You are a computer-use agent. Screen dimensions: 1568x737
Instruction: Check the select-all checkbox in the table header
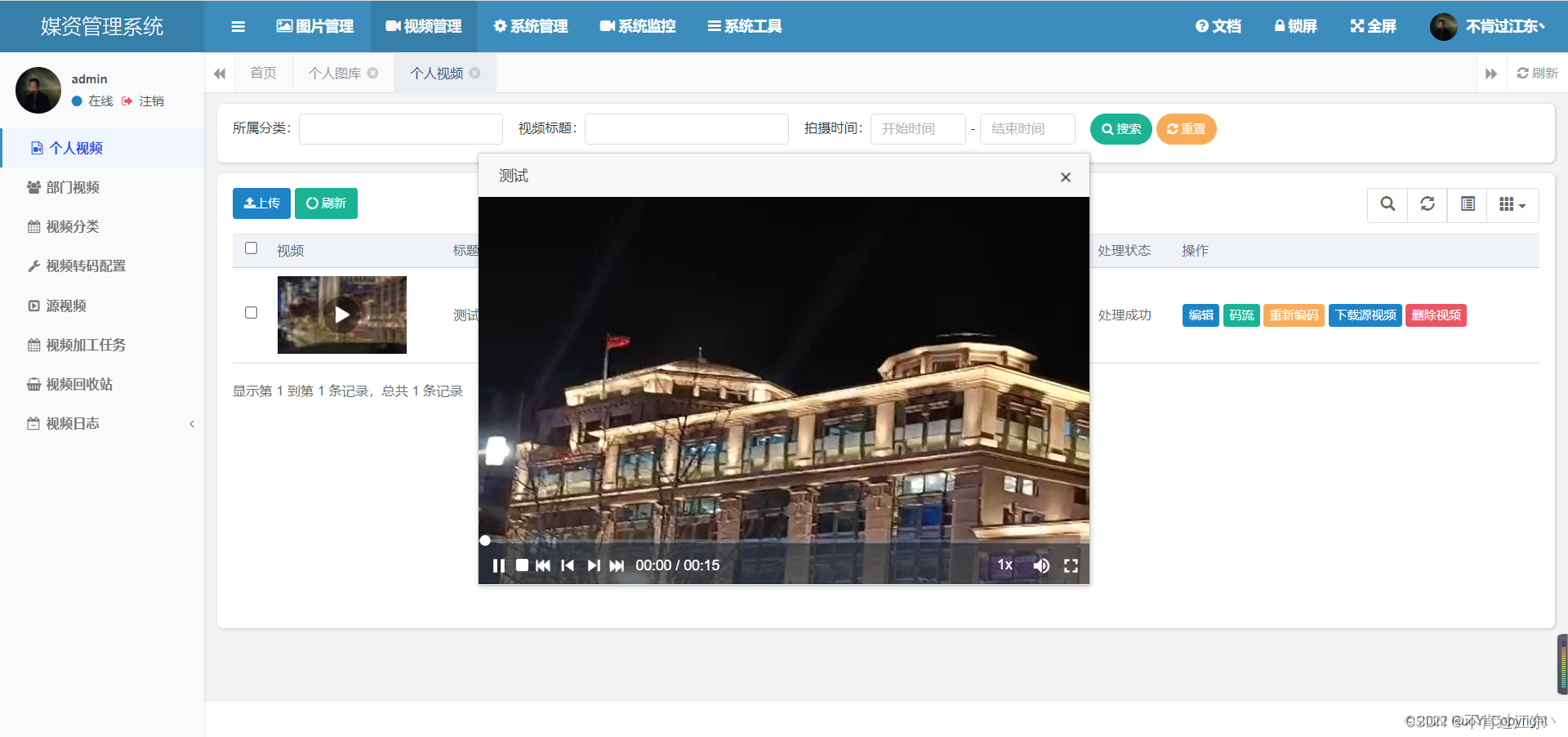(x=251, y=248)
